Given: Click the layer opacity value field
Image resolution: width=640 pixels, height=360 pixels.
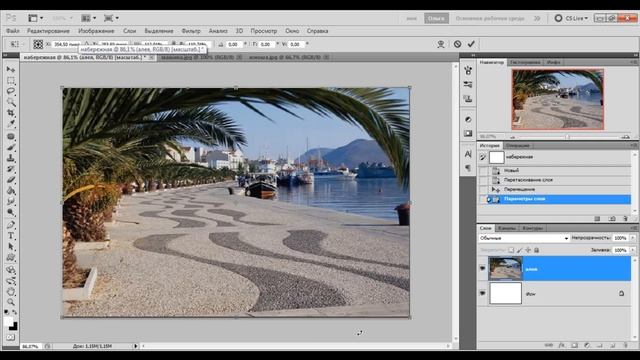Looking at the screenshot, I should pyautogui.click(x=620, y=238).
